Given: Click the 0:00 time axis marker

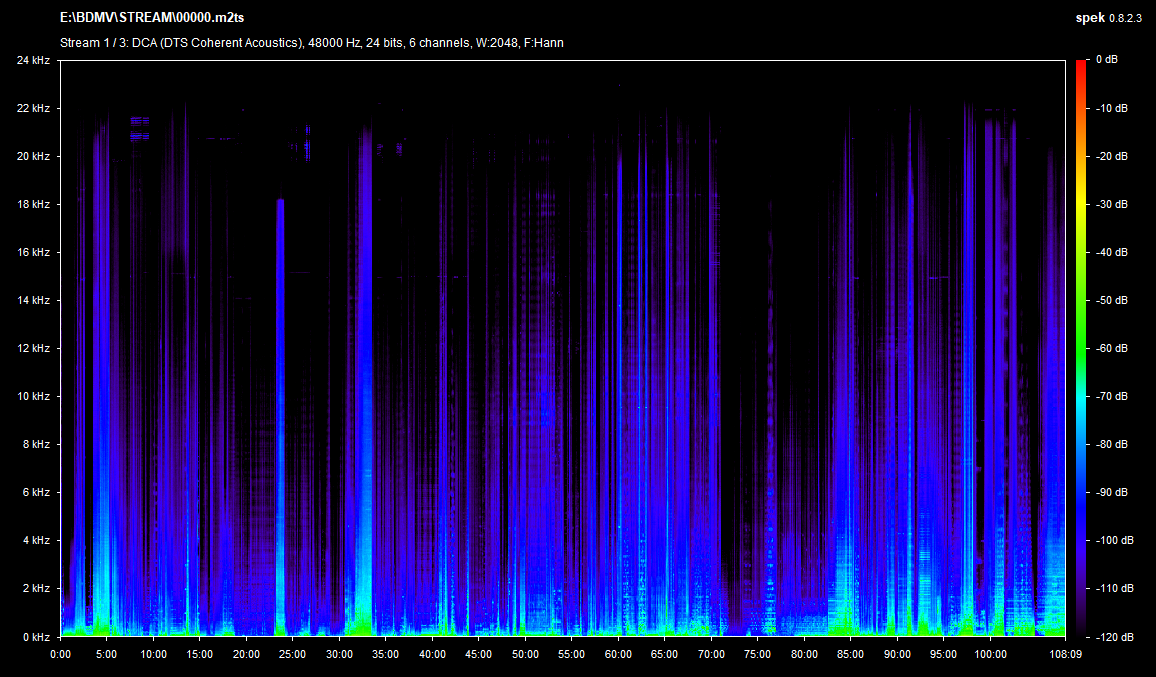Looking at the screenshot, I should [x=60, y=654].
